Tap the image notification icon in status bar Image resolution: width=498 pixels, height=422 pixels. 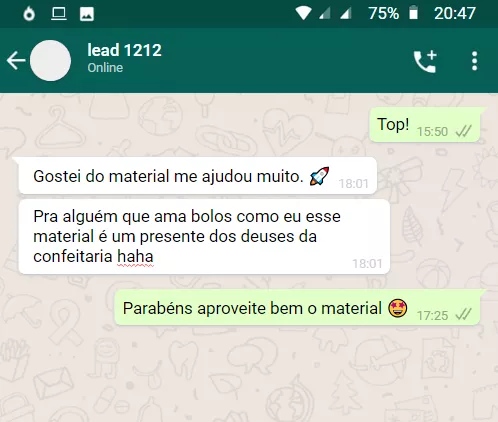click(x=87, y=14)
